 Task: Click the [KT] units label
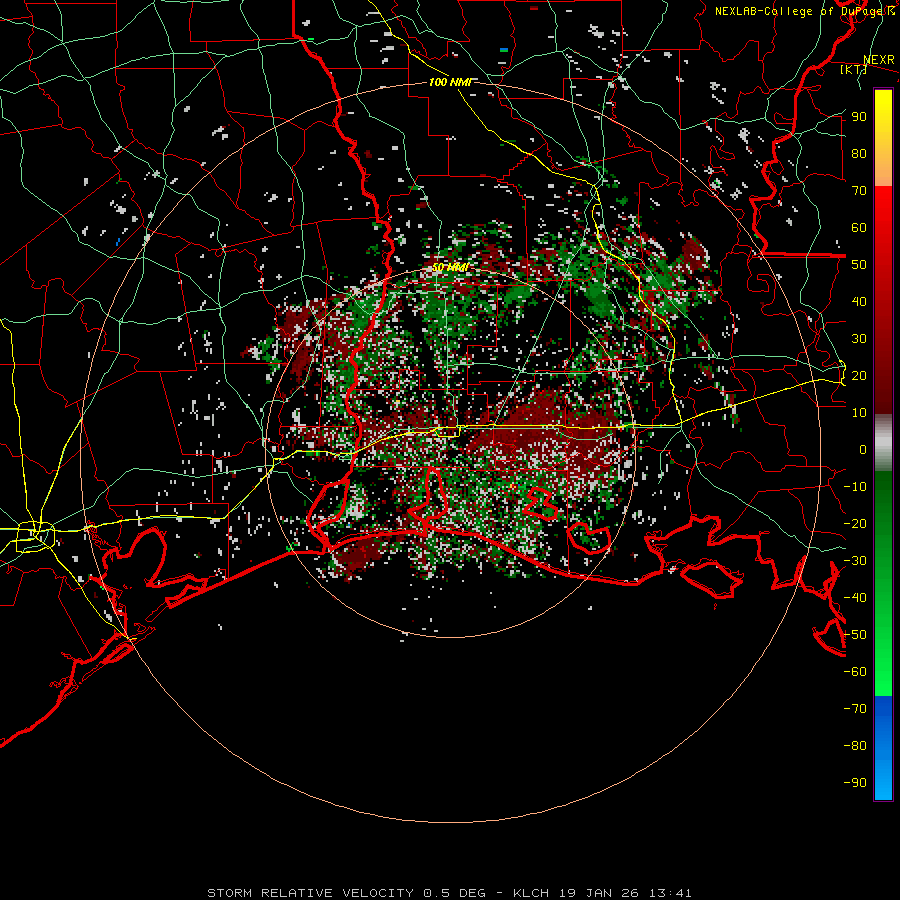tap(853, 69)
